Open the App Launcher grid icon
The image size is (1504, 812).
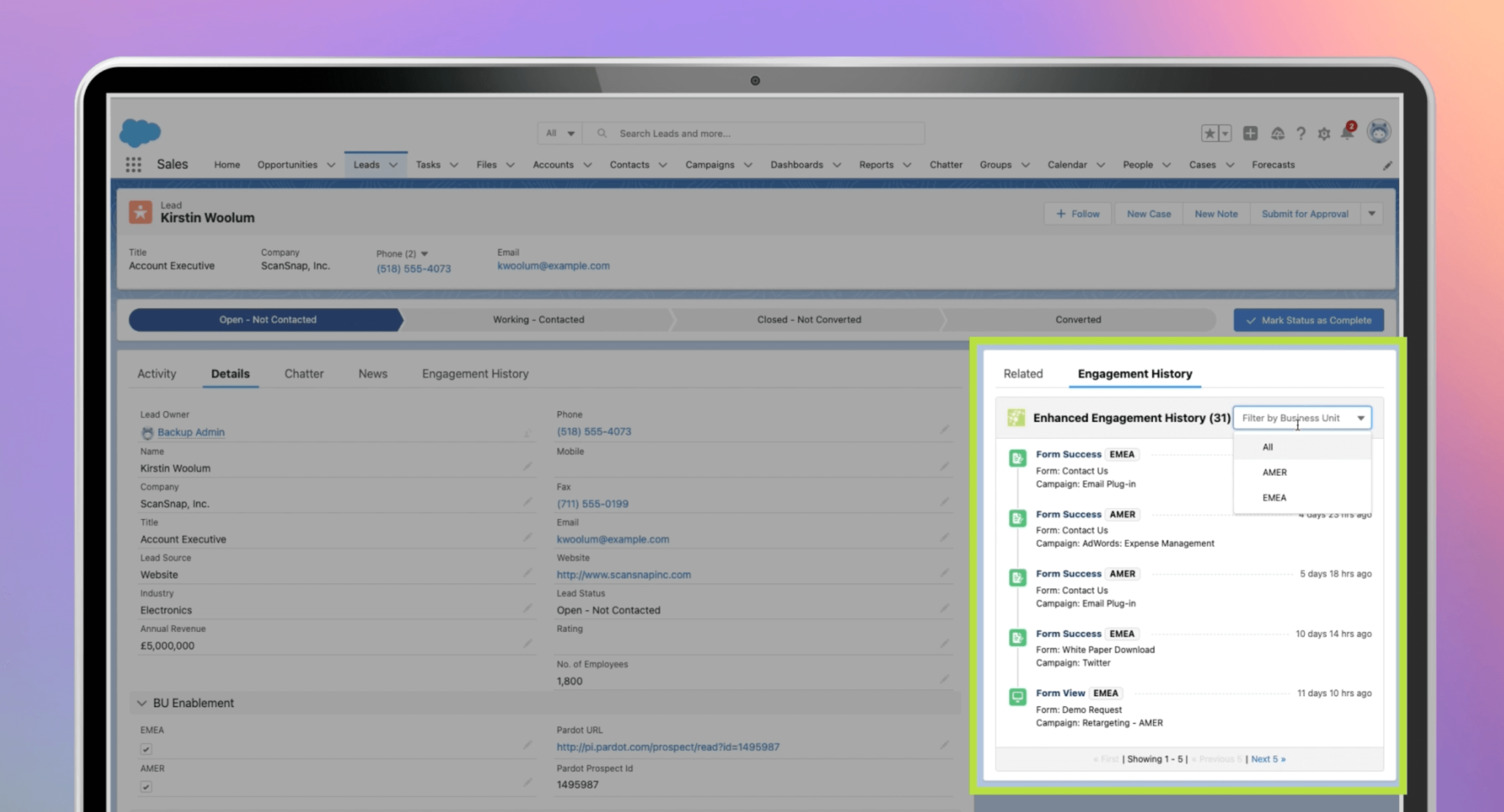coord(133,164)
